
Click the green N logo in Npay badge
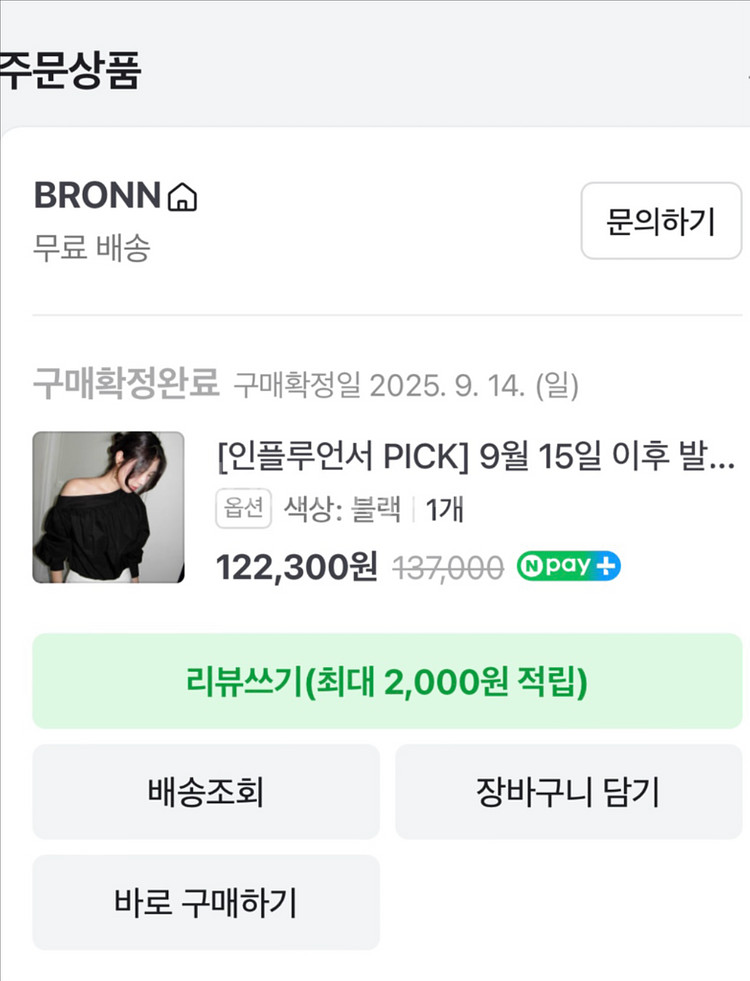coord(531,567)
